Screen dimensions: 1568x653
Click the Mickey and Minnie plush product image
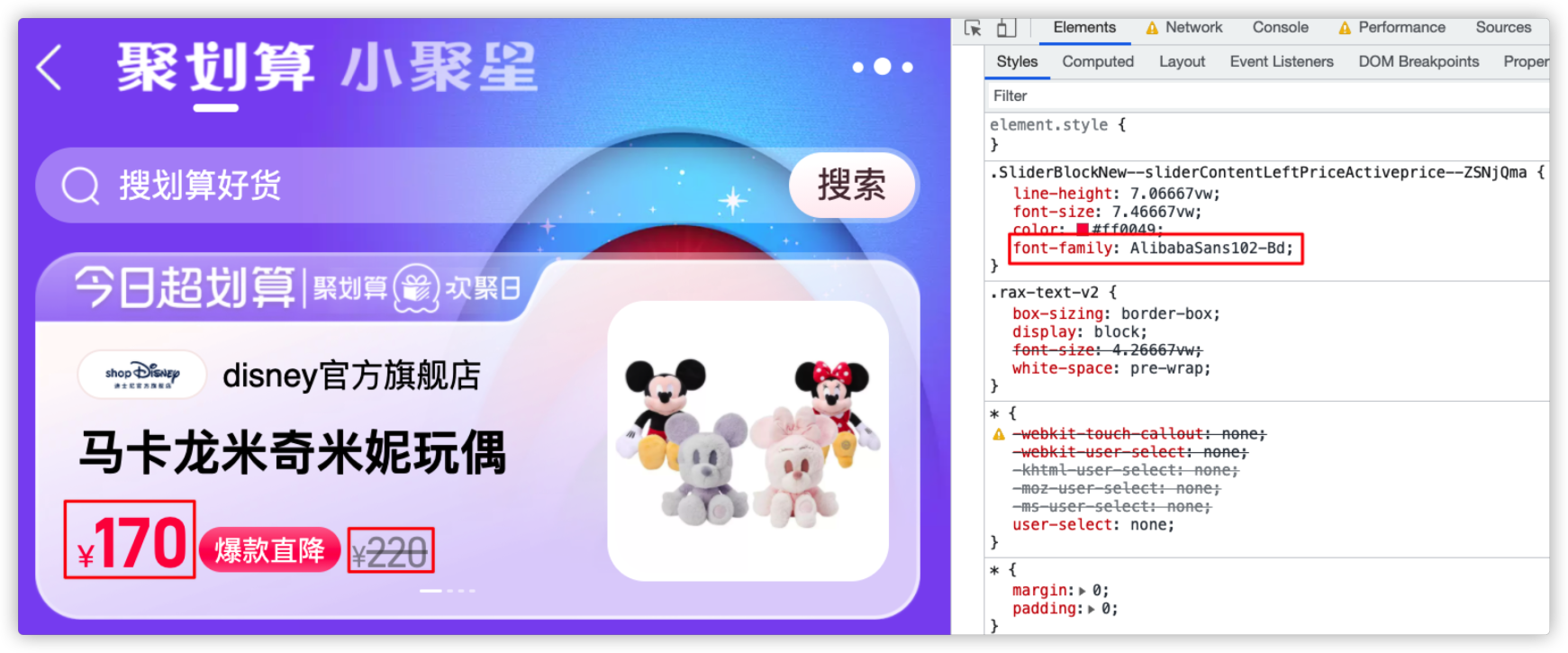click(748, 441)
